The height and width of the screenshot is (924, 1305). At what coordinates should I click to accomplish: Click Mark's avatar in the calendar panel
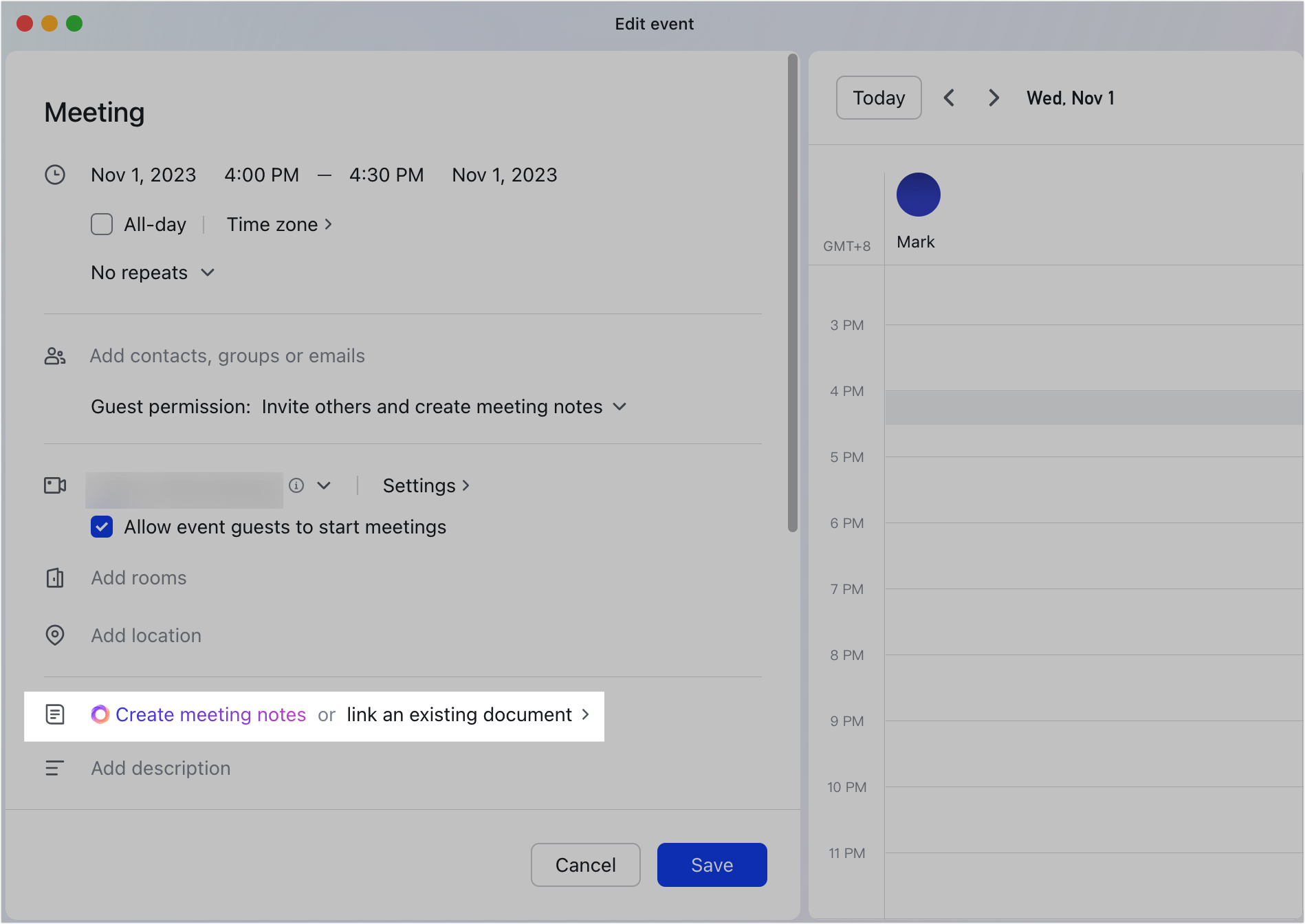(917, 195)
